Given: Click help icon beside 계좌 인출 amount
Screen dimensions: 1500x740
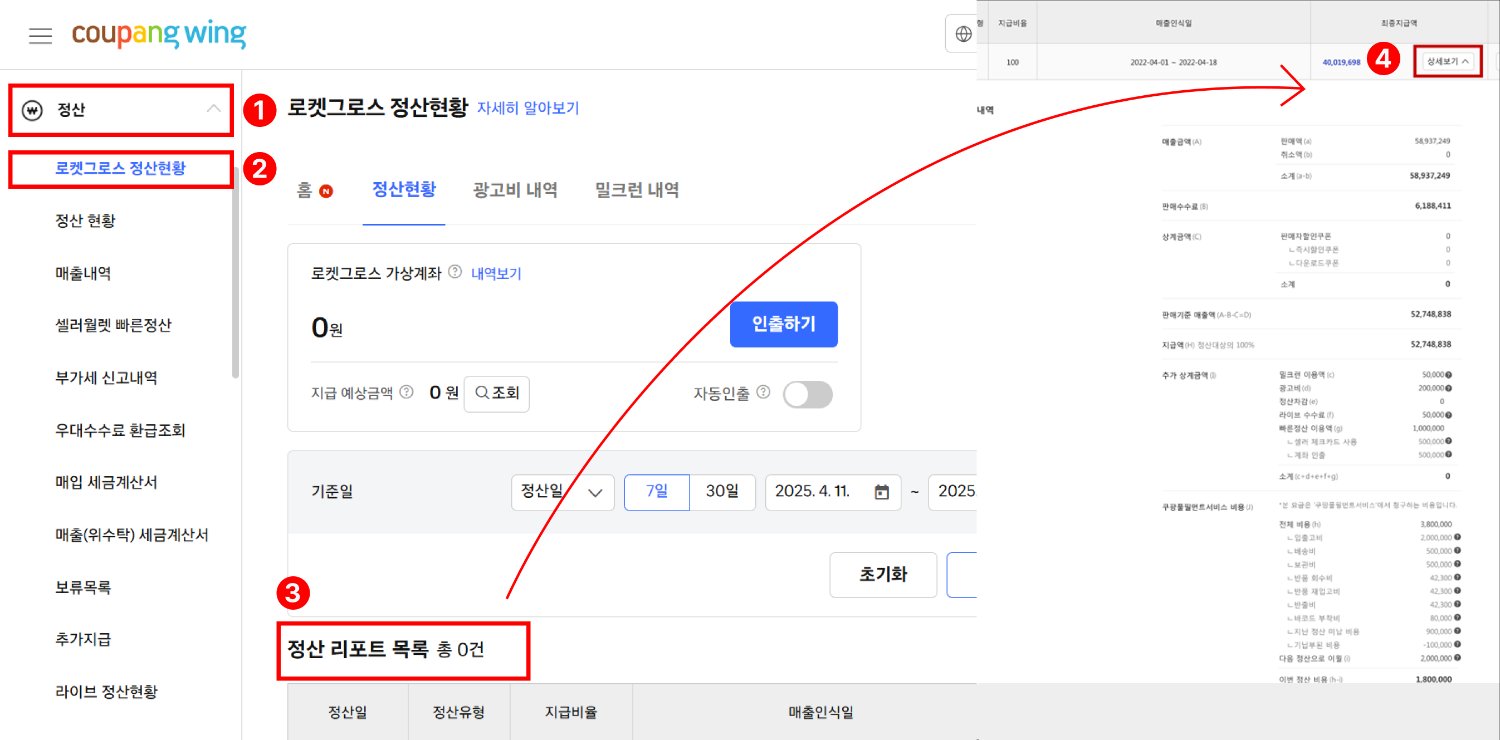Looking at the screenshot, I should (x=1448, y=454).
